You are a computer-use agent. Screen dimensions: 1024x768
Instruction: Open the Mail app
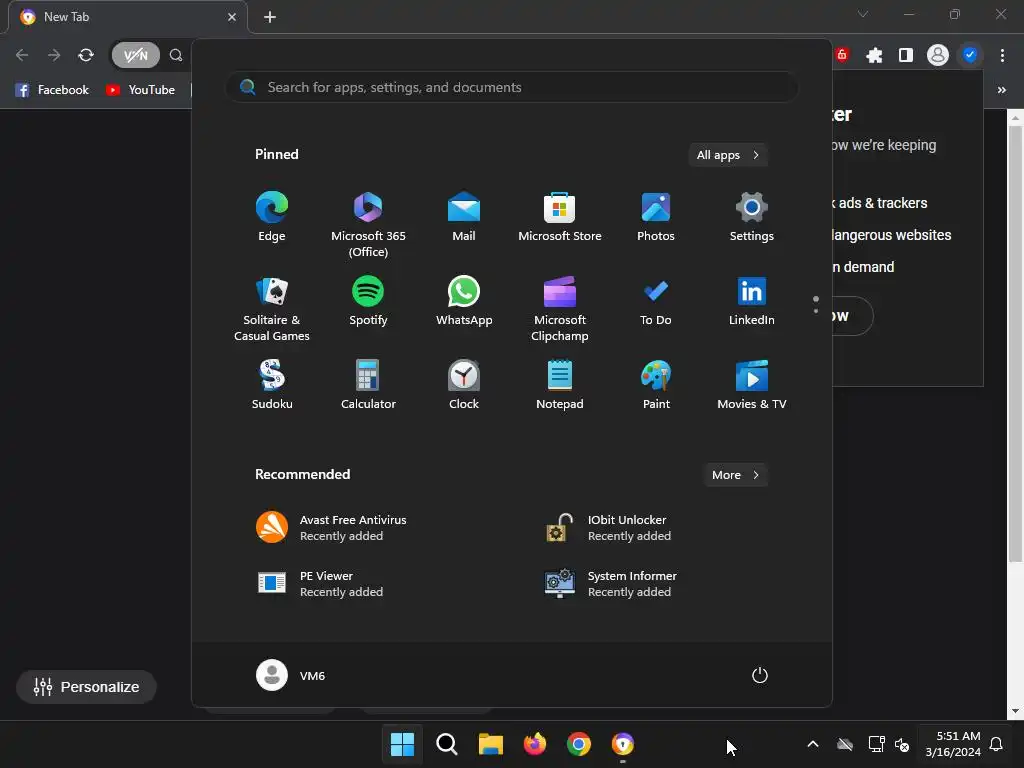(464, 217)
